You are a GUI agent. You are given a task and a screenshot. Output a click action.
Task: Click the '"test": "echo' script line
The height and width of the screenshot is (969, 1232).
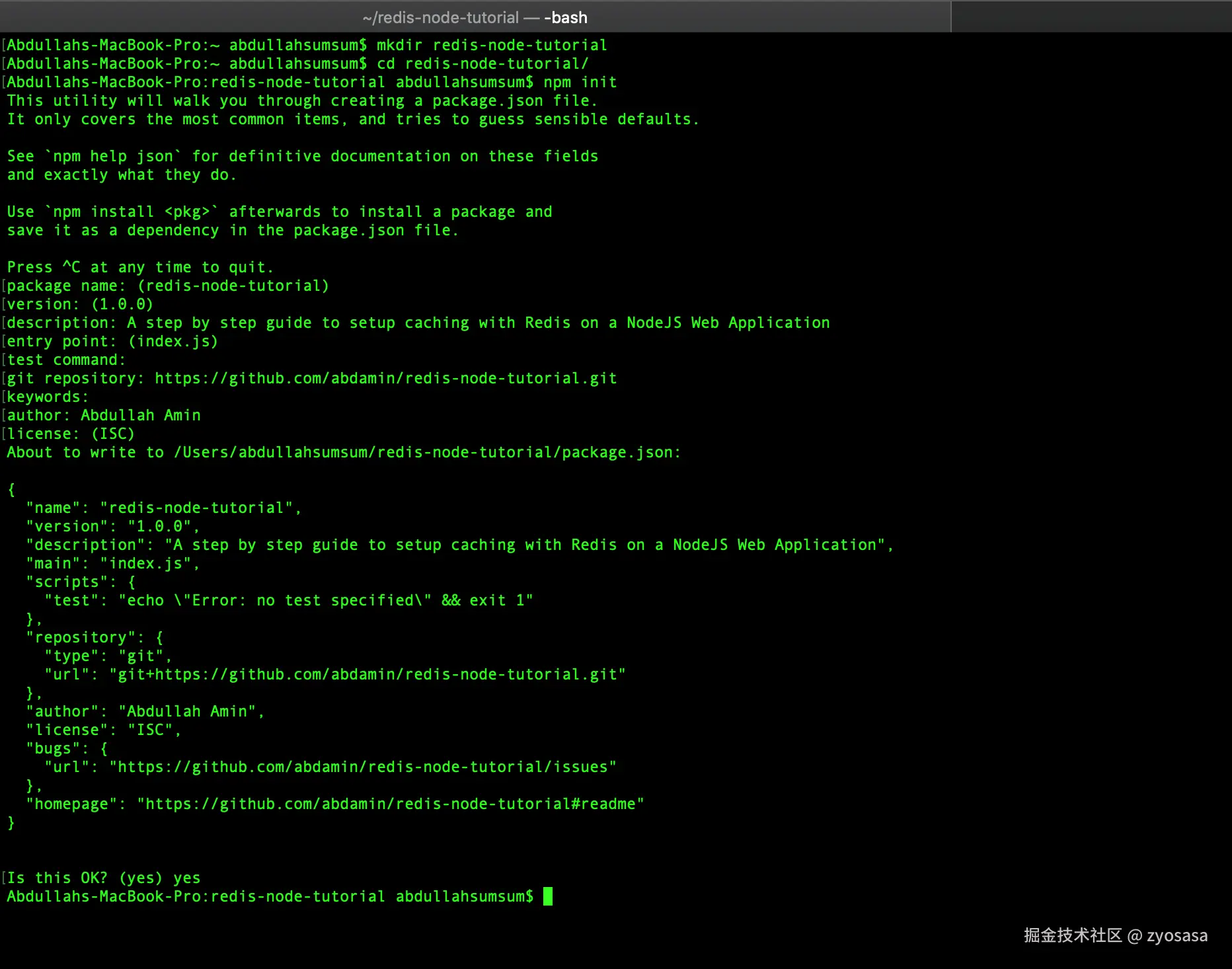pyautogui.click(x=288, y=600)
